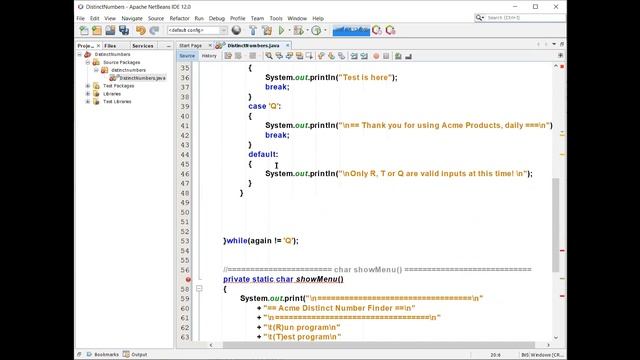The width and height of the screenshot is (640, 360).
Task: Click the editor scroll down arrow
Action: tap(556, 338)
